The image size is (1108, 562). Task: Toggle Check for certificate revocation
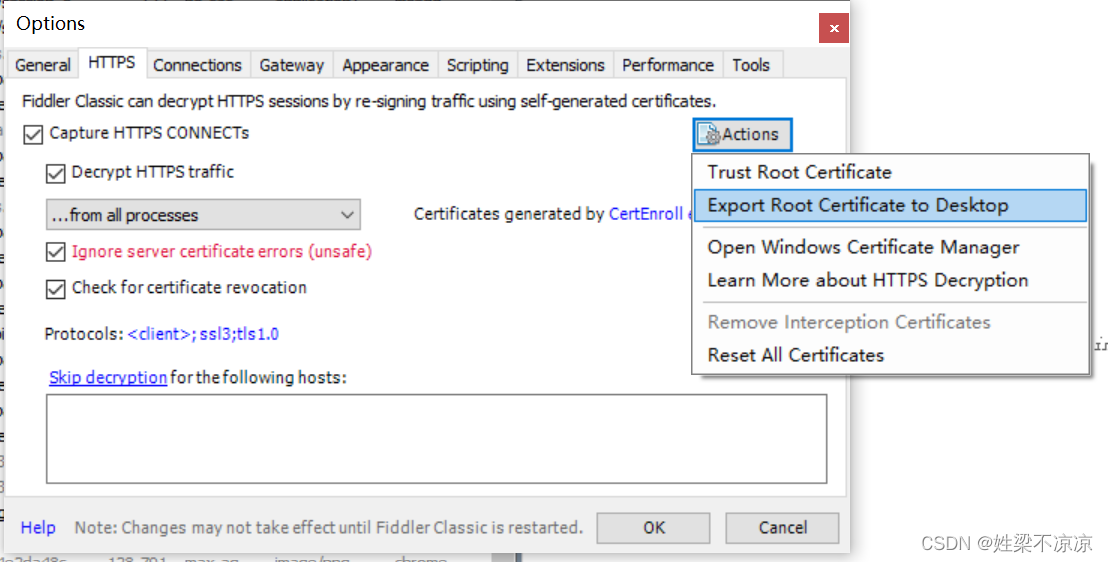(x=55, y=288)
